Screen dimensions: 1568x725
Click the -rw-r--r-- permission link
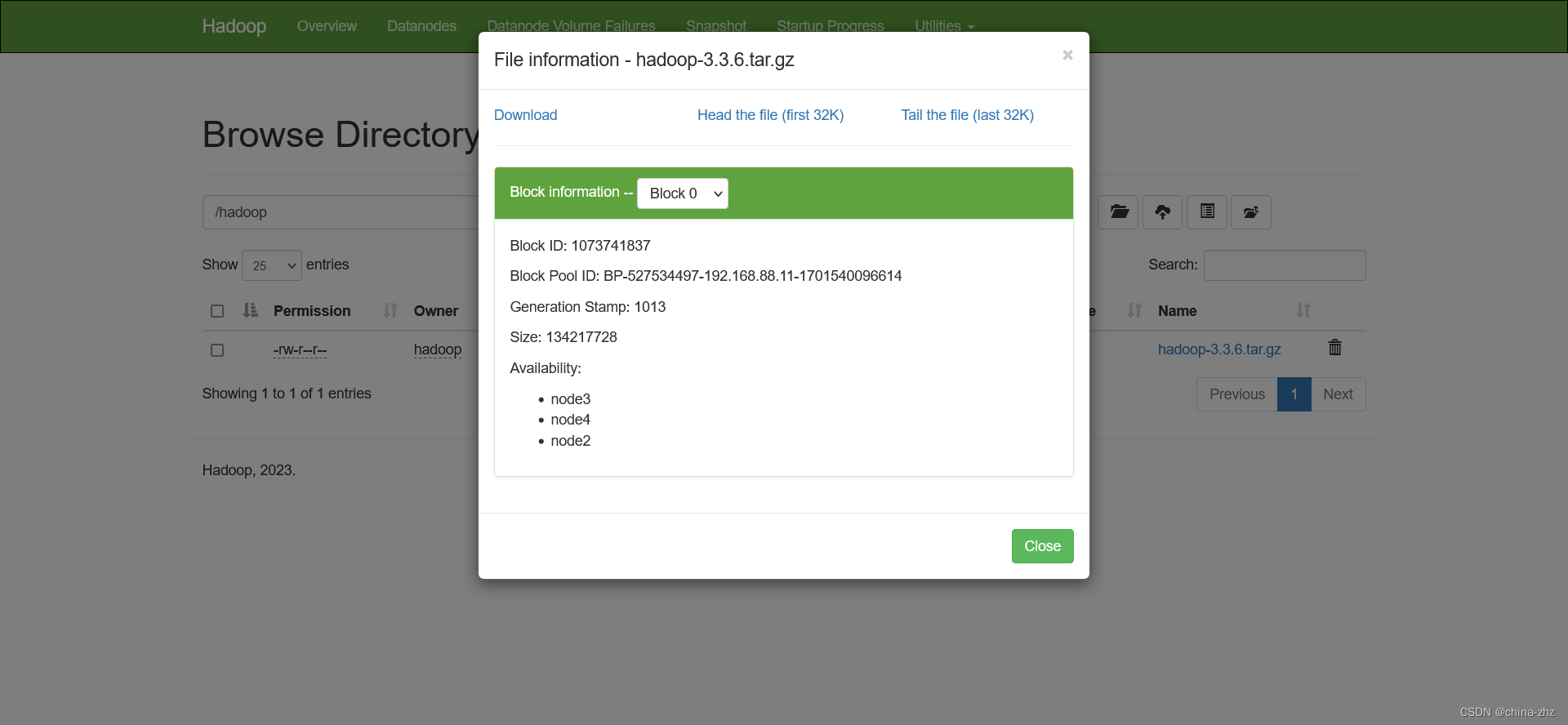click(300, 350)
